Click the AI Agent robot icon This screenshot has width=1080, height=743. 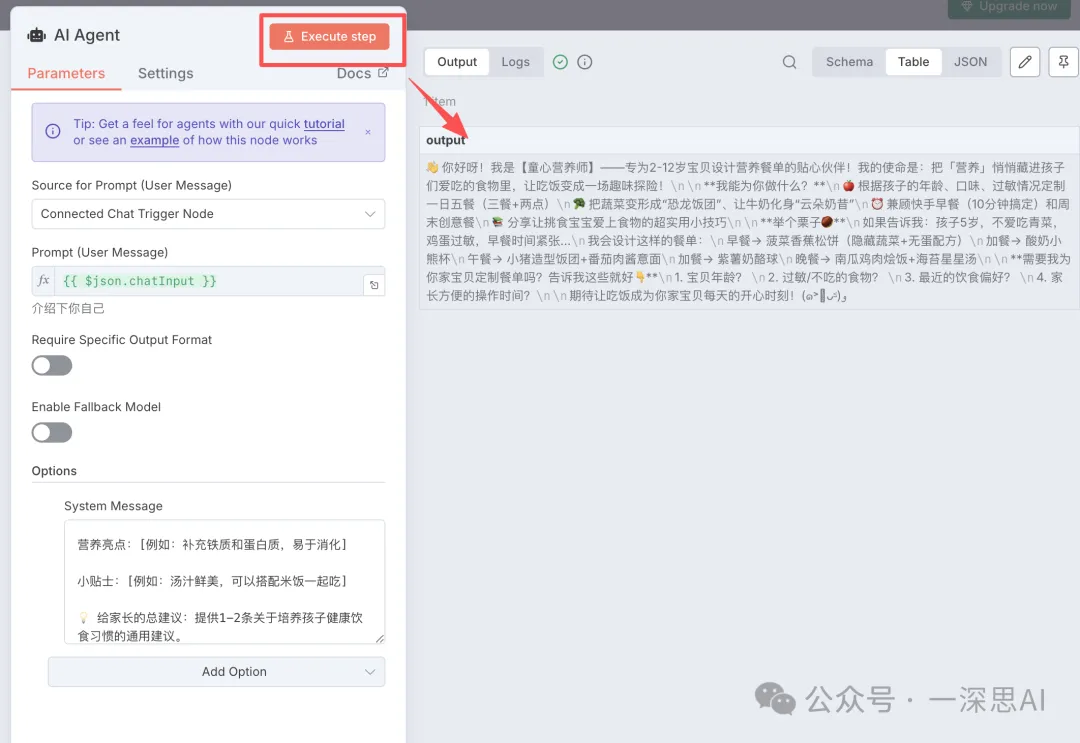[x=37, y=35]
